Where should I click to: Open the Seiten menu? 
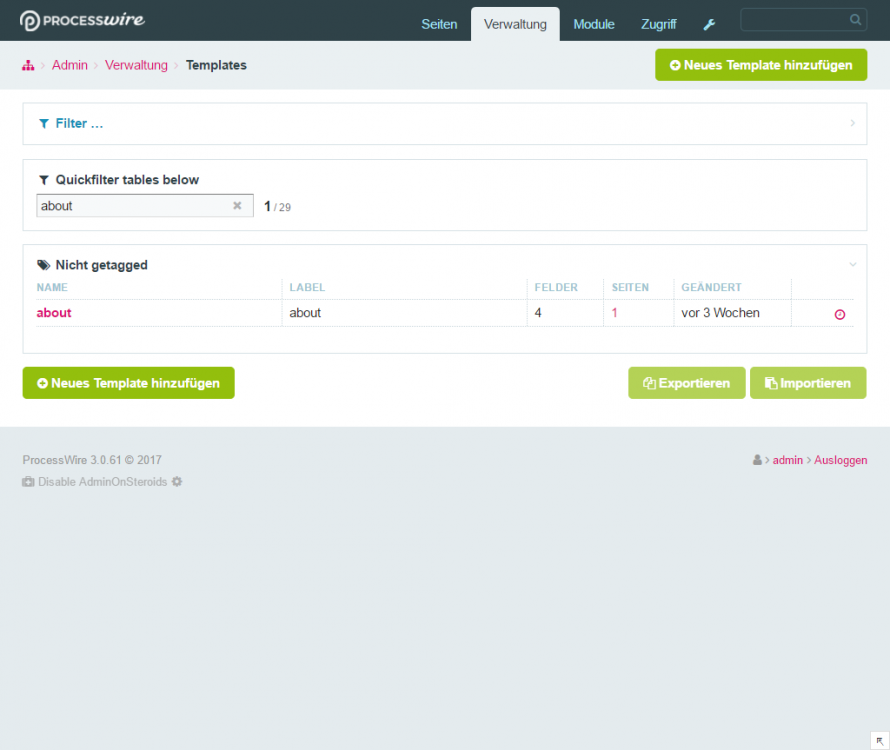point(439,24)
